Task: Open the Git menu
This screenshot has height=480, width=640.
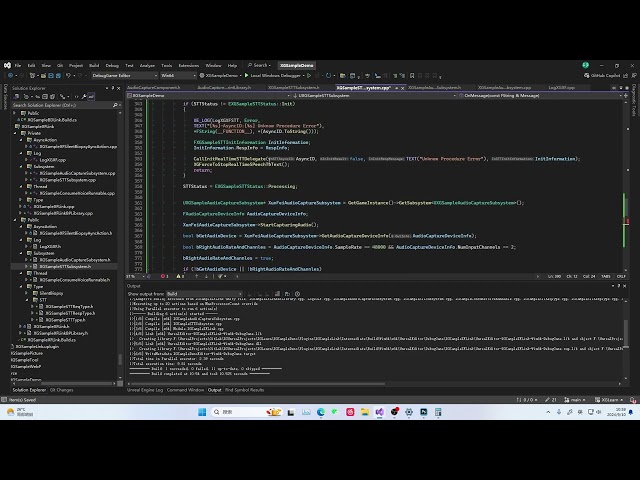Action: point(60,65)
